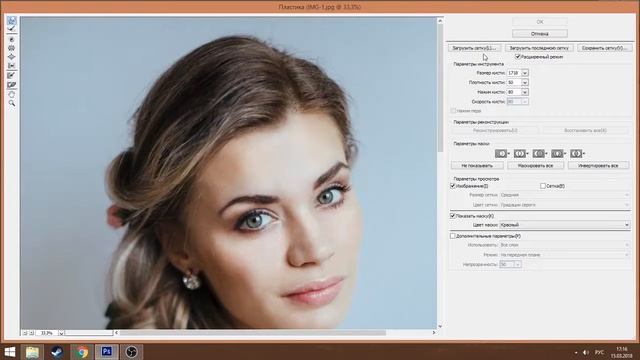Select the Hand tool

pos(11,95)
